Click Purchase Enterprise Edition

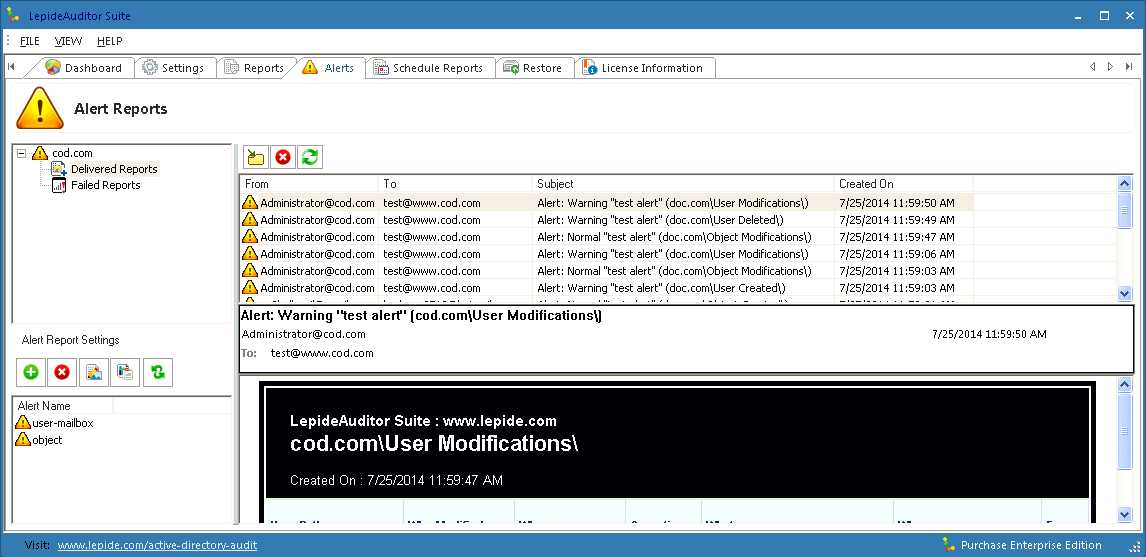pyautogui.click(x=1031, y=545)
